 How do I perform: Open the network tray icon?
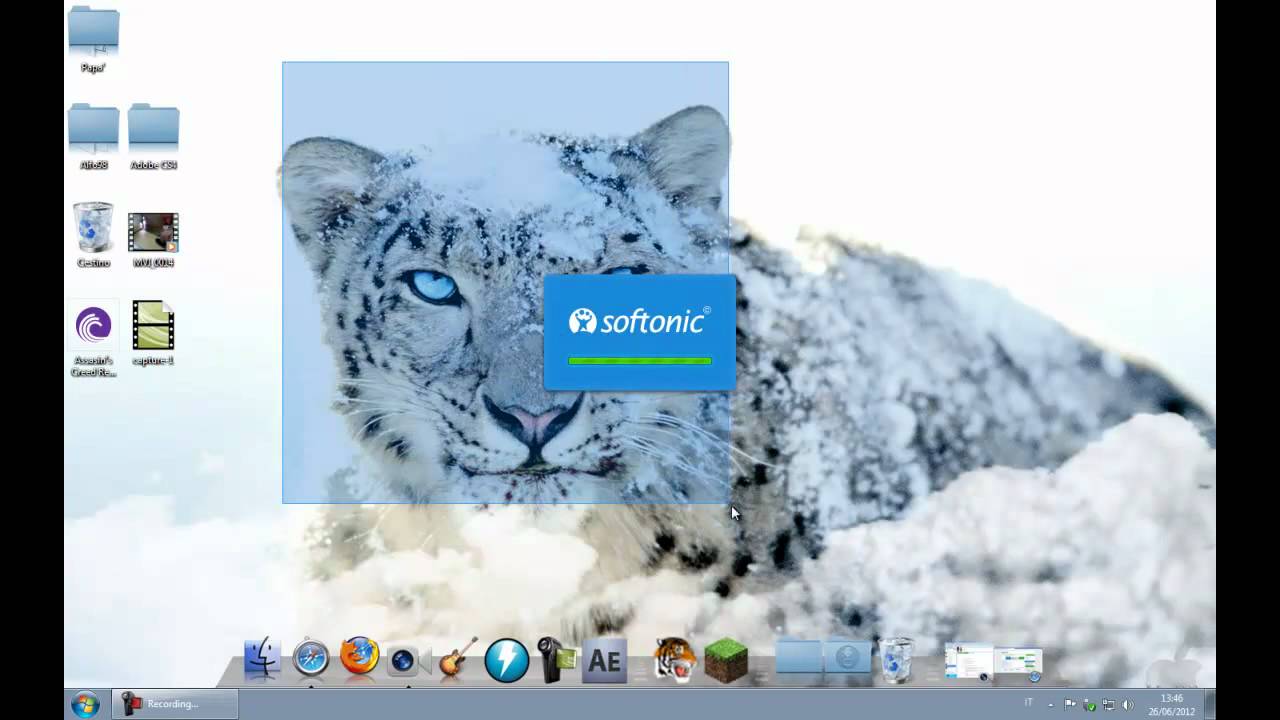tap(1109, 704)
